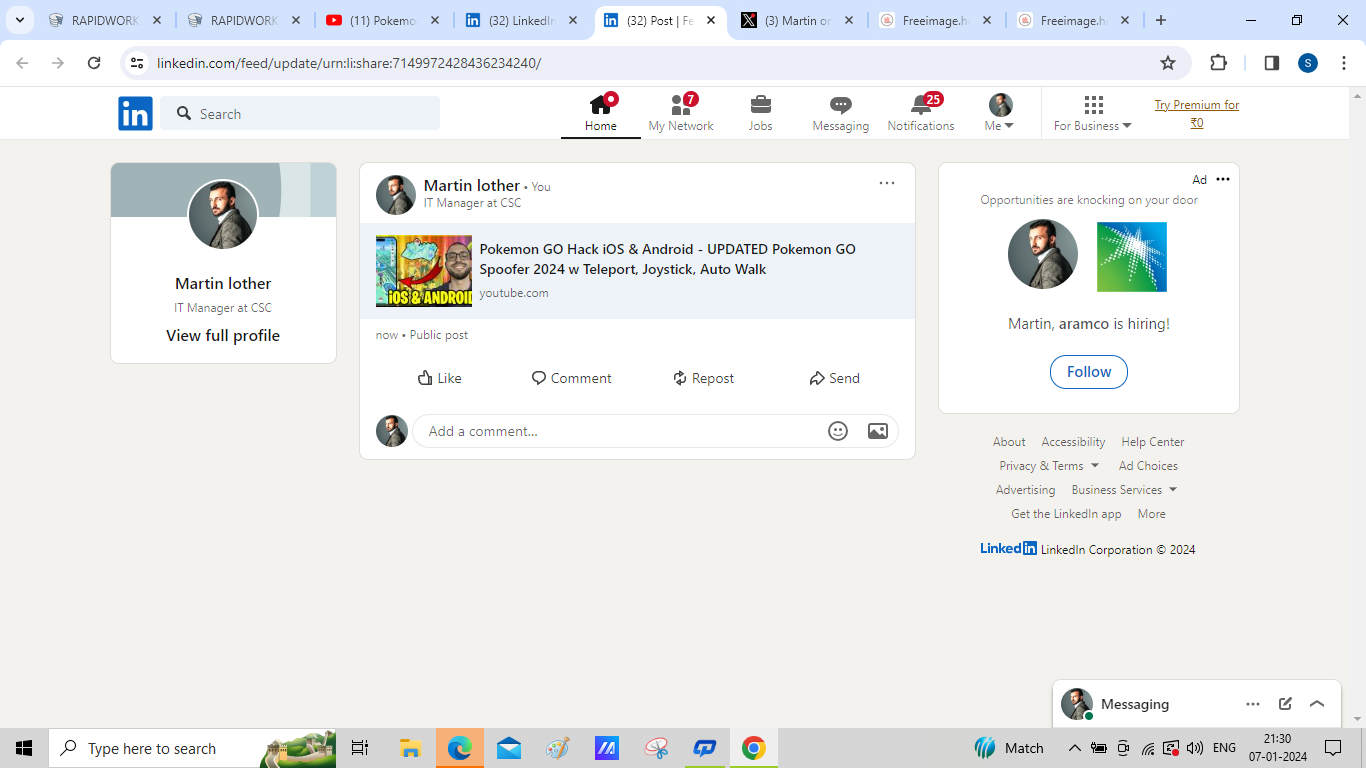Click the More footer link
This screenshot has width=1366, height=768.
(x=1151, y=513)
